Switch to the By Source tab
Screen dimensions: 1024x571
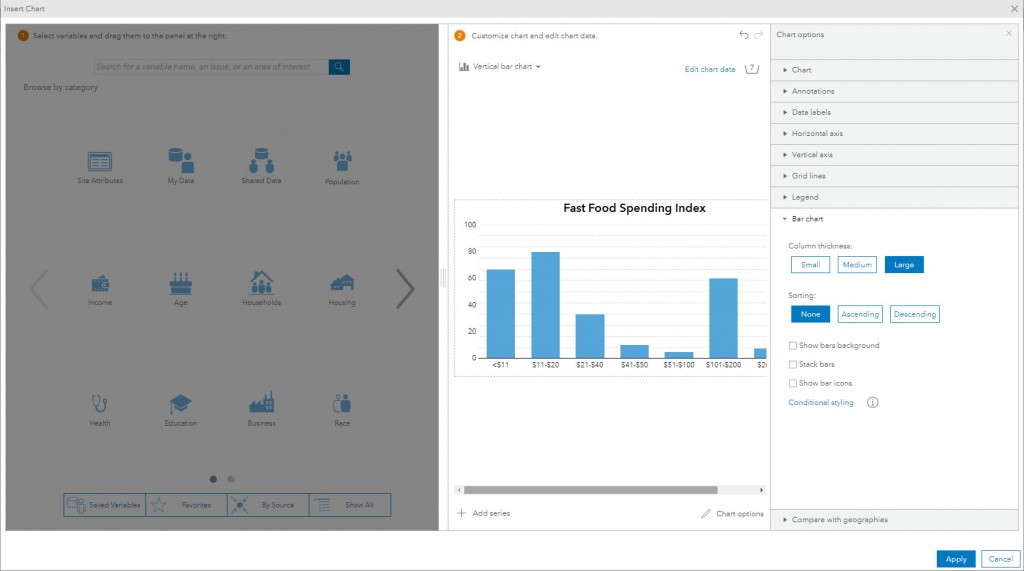[268, 505]
